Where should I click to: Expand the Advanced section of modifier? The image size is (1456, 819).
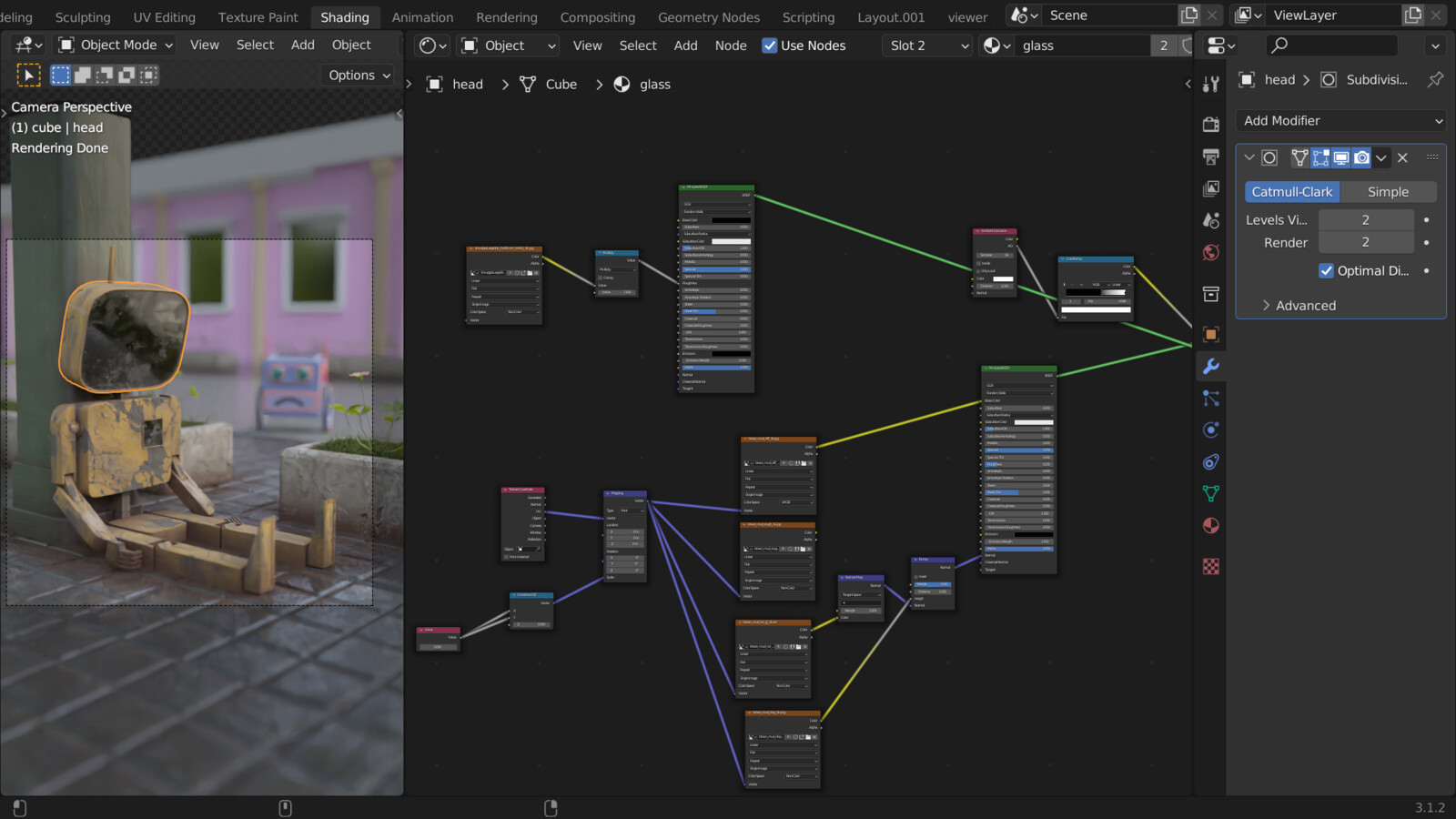pos(1305,306)
